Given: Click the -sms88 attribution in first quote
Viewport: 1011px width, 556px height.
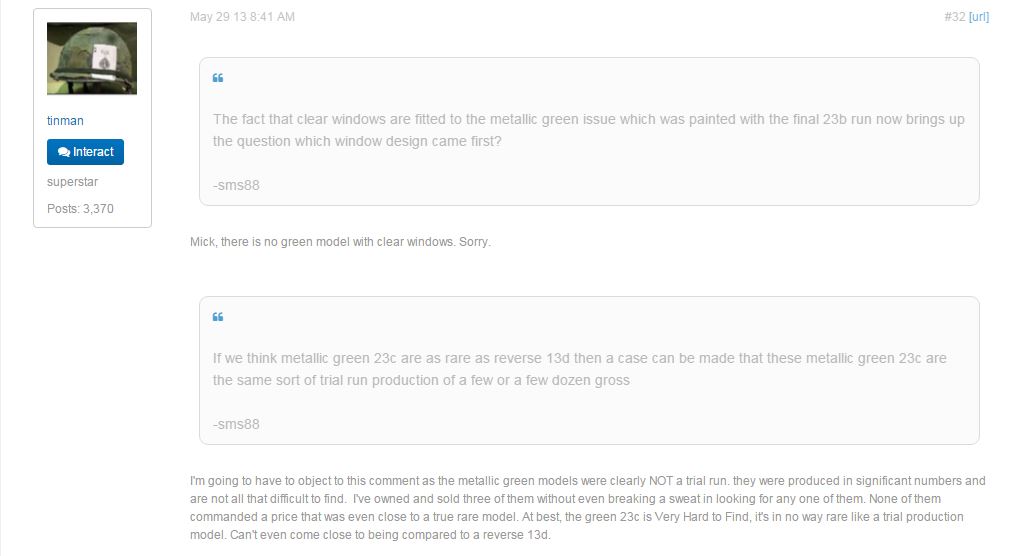Looking at the screenshot, I should click(236, 185).
